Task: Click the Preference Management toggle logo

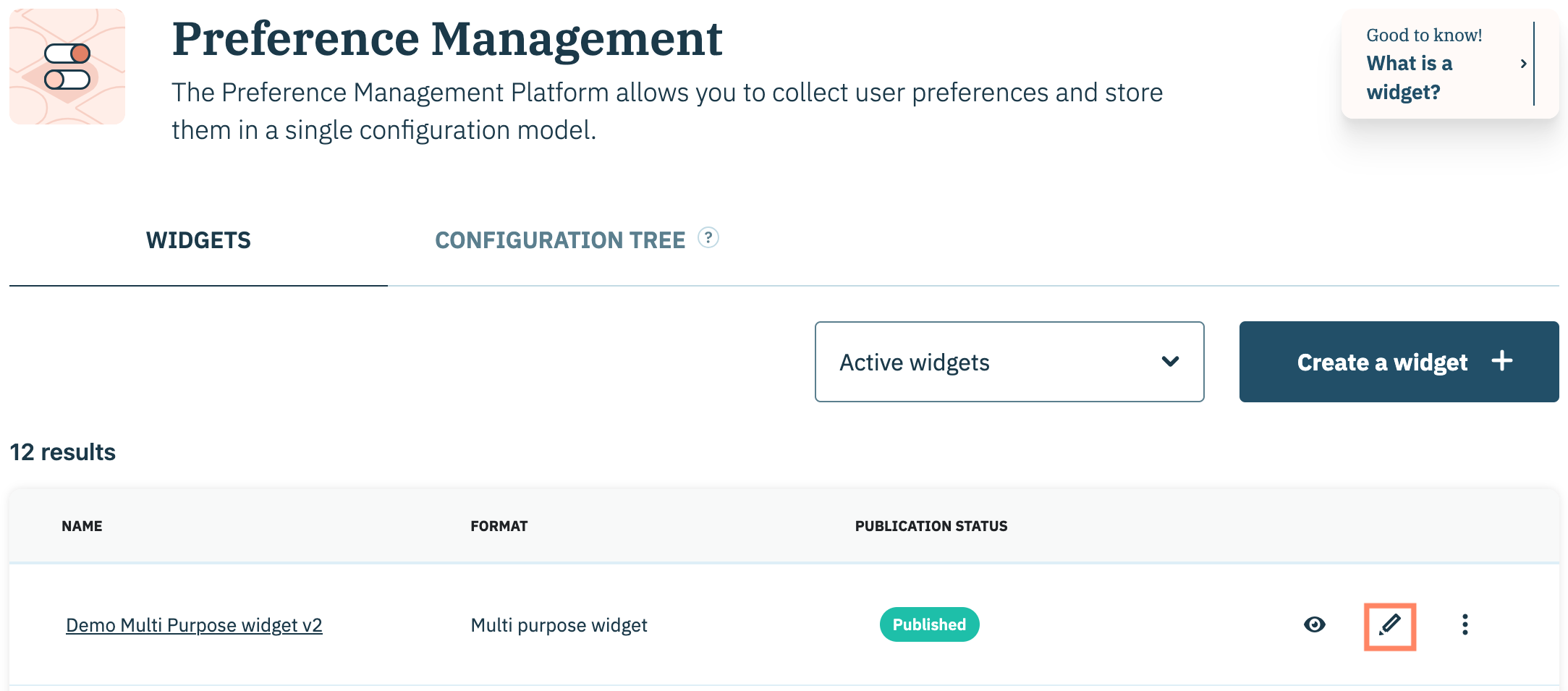Action: tap(67, 67)
